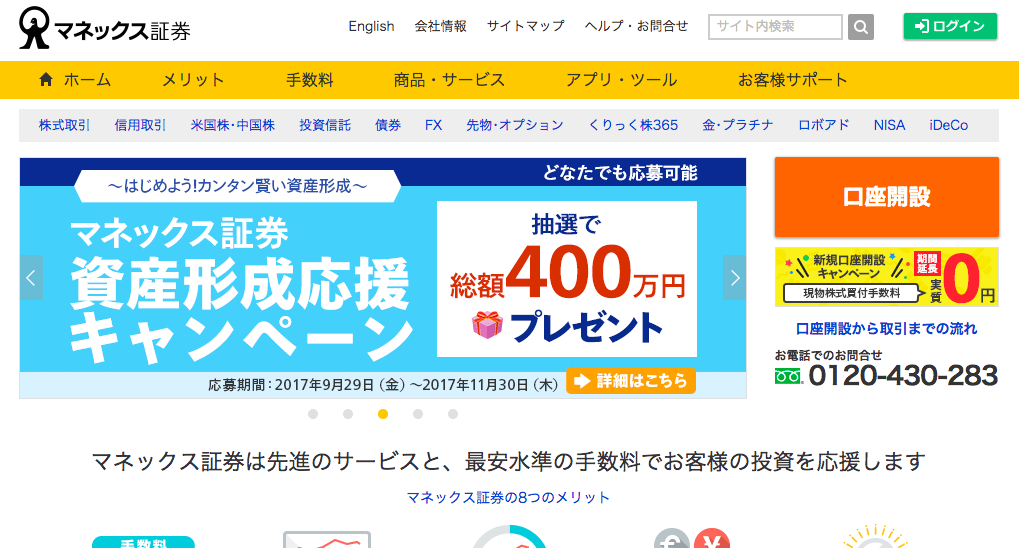
Task: Open the 手数料 menu item
Action: pos(309,80)
